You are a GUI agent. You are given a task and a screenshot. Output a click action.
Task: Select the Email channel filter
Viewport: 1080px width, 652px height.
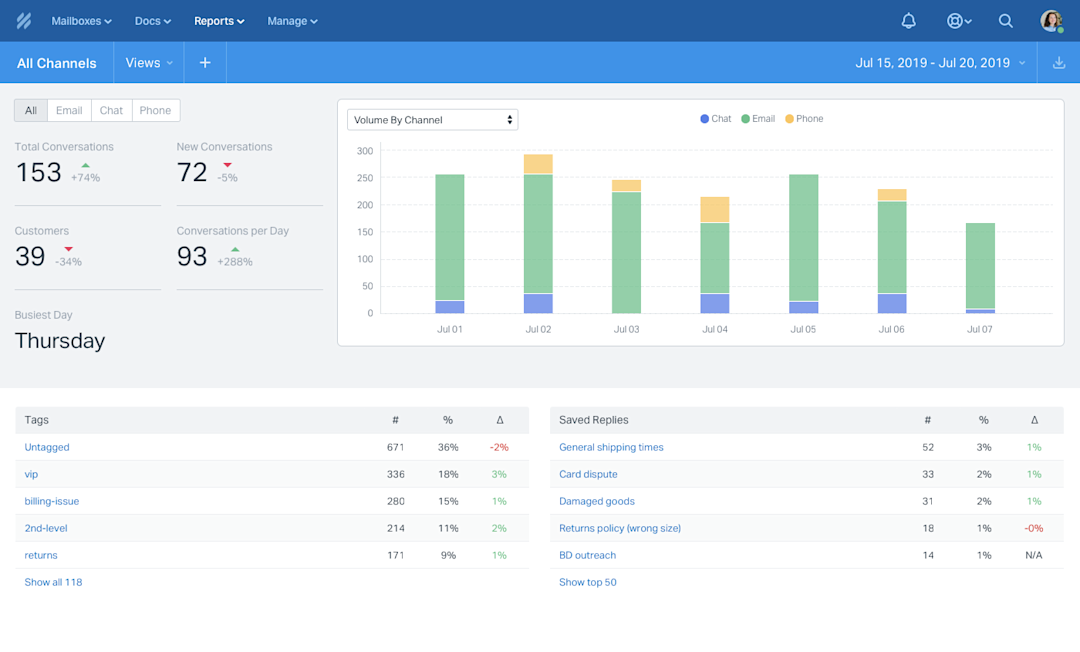click(x=69, y=110)
